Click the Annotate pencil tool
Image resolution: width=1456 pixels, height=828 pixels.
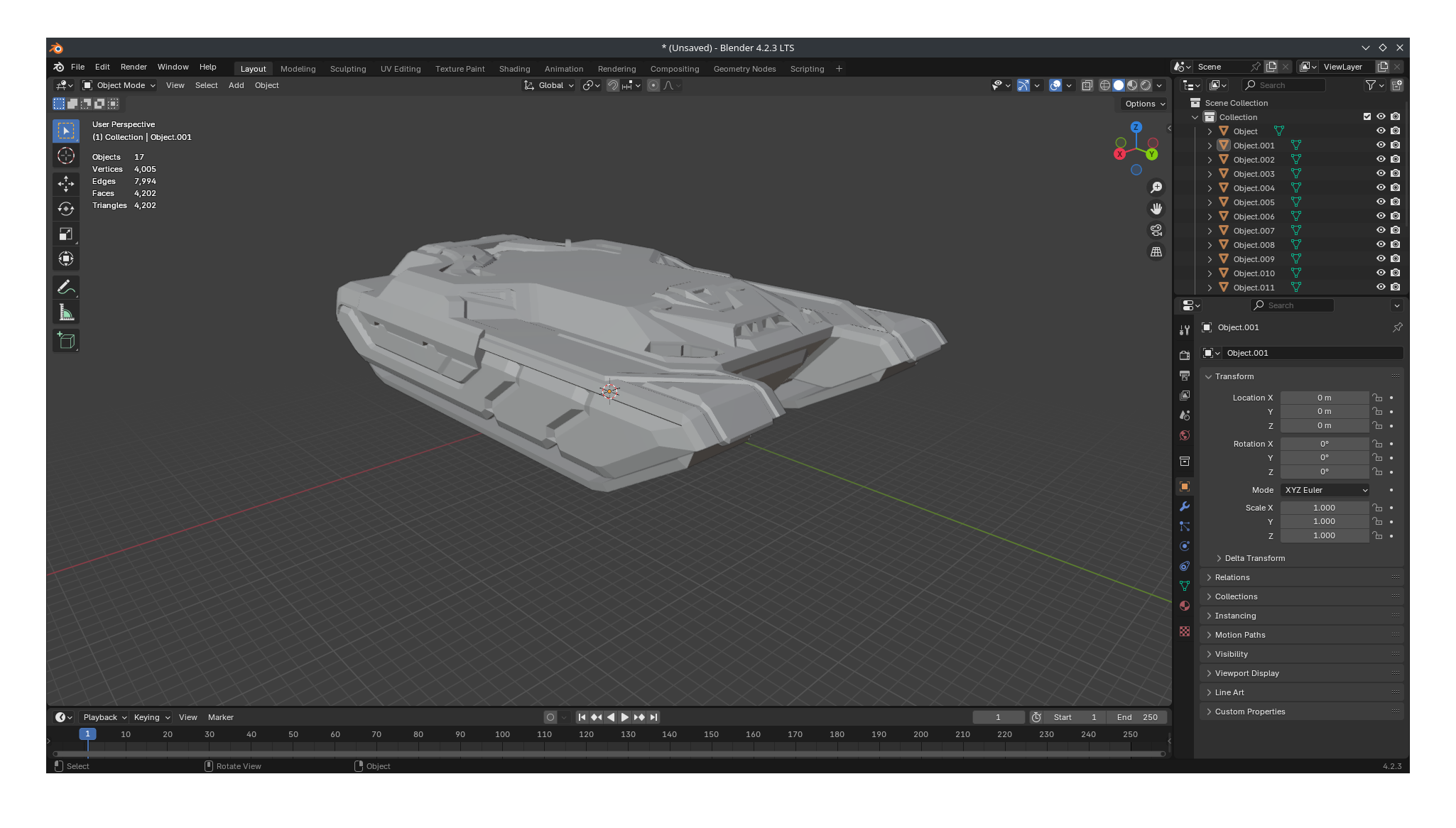(x=66, y=287)
